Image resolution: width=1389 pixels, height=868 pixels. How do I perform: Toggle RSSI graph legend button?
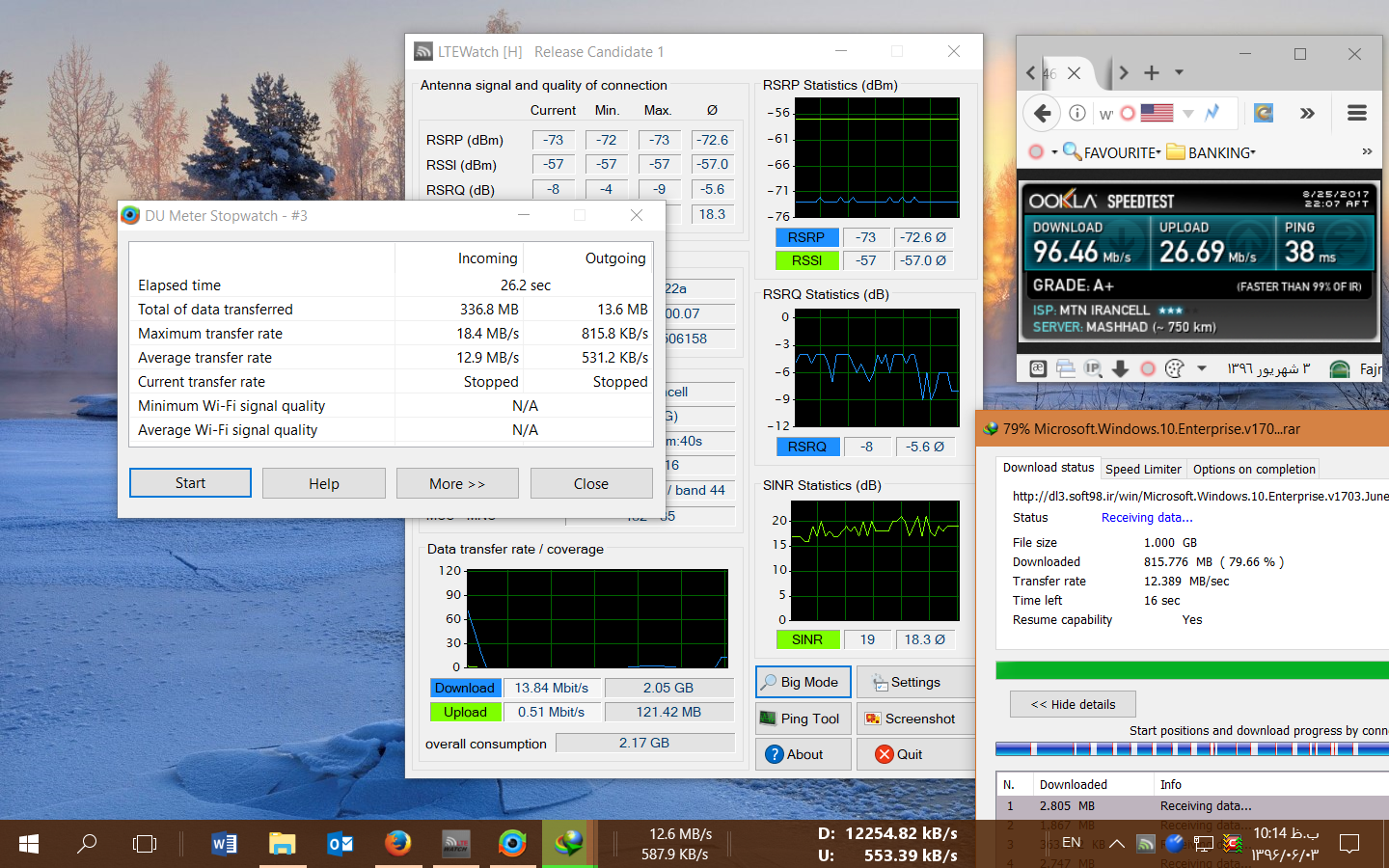pos(806,260)
